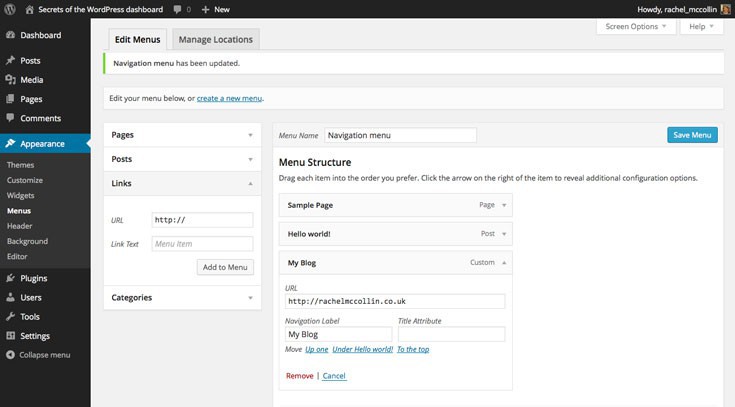This screenshot has width=735, height=407.
Task: Expand the Pages meta box
Action: 250,135
